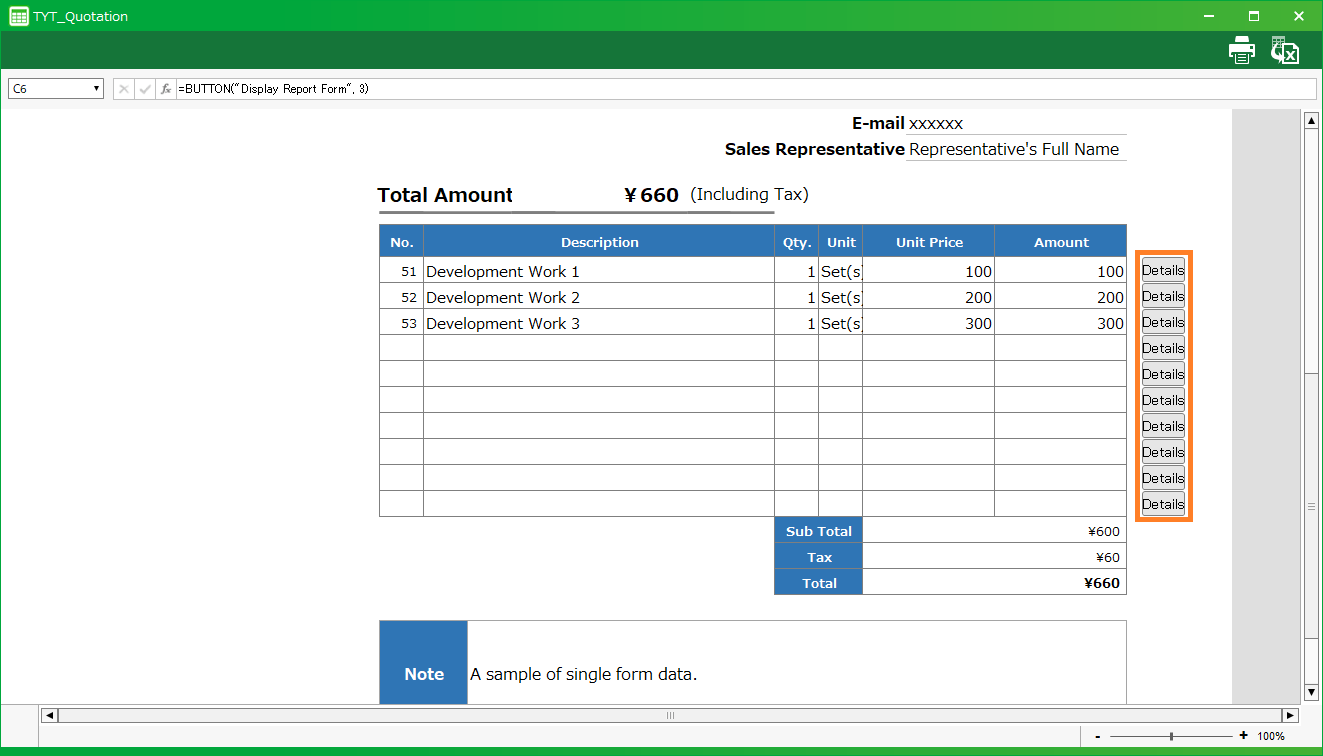Screen dimensions: 1323x756
Task: Click the TYT_Quotation app icon in title bar
Action: click(18, 16)
